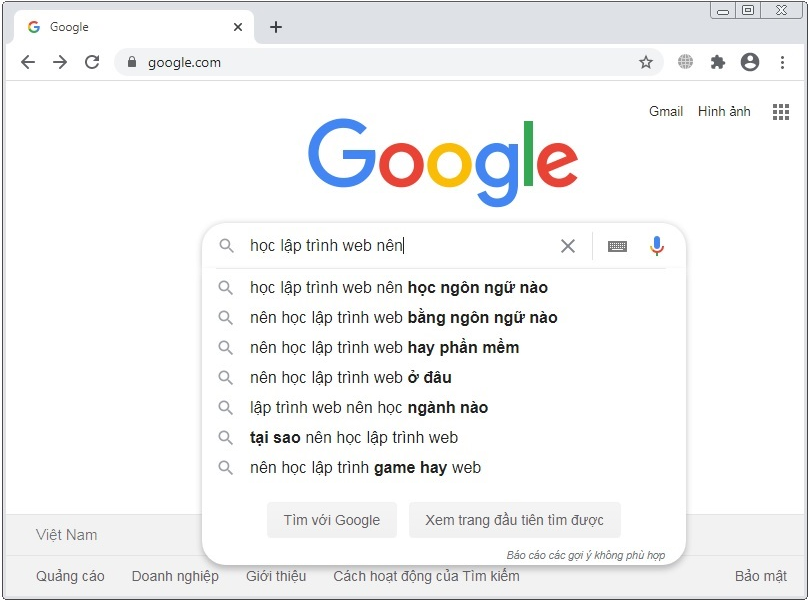This screenshot has width=810, height=600.
Task: Open the Gmail link
Action: coord(666,111)
